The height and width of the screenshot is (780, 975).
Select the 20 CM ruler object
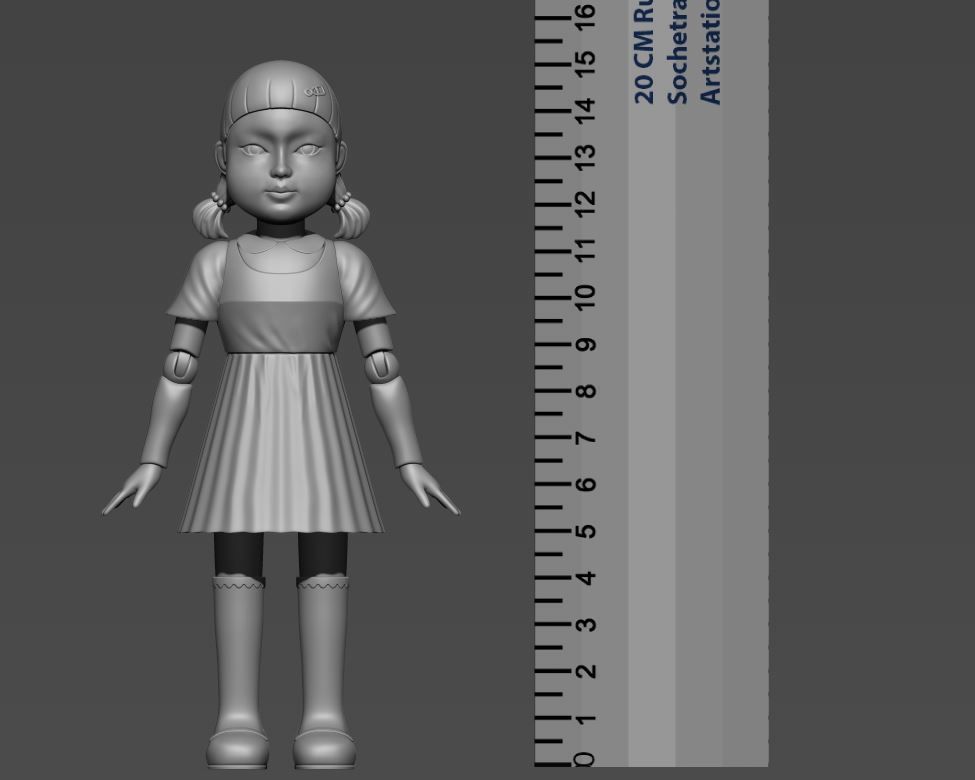click(x=652, y=383)
